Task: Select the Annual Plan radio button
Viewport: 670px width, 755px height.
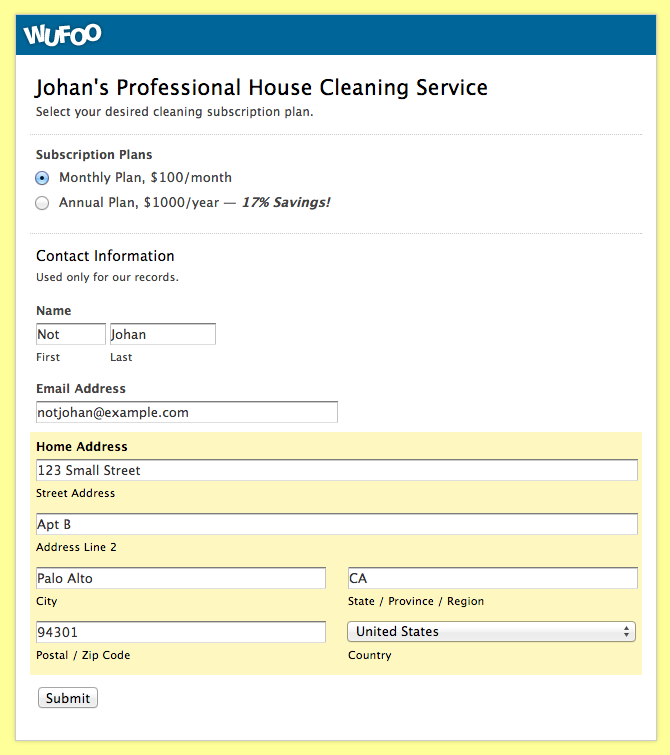Action: click(42, 203)
